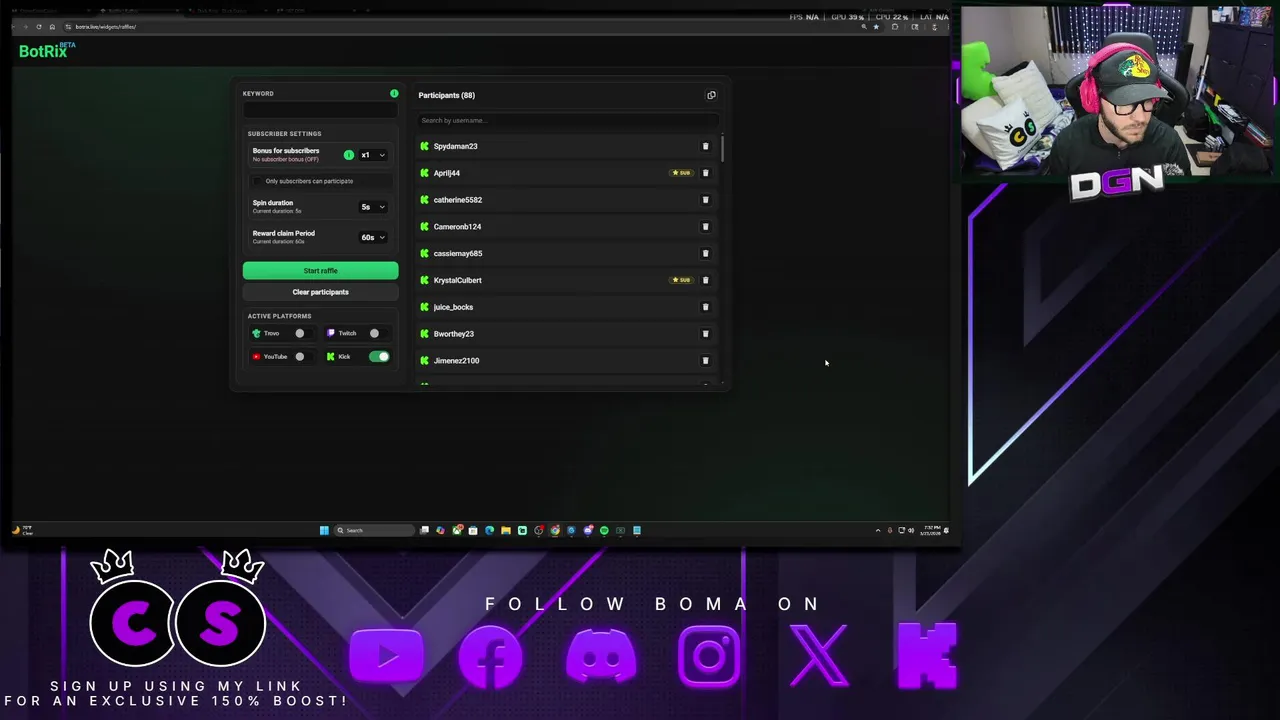
Task: Delete juice_bocks with its trash icon
Action: (705, 307)
